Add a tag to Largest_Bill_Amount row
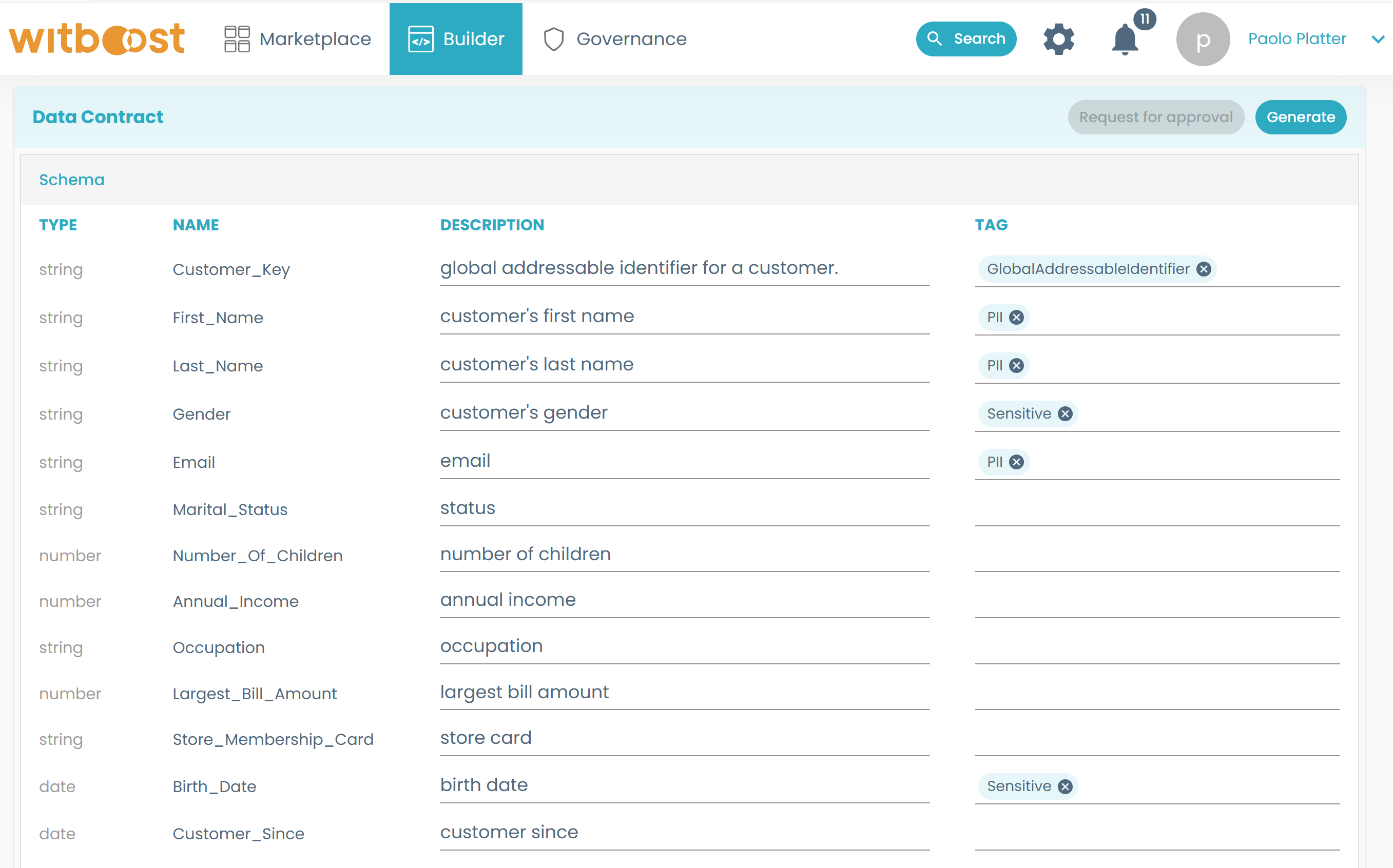Screen dimensions: 1393x868 tap(1157, 694)
